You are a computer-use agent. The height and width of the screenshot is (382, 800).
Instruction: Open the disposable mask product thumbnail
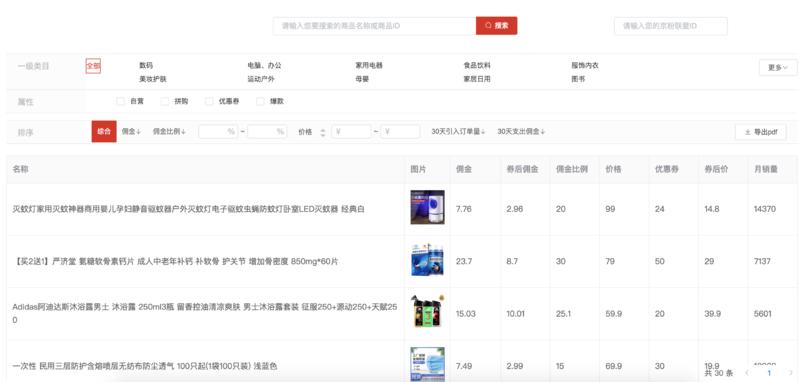[428, 364]
